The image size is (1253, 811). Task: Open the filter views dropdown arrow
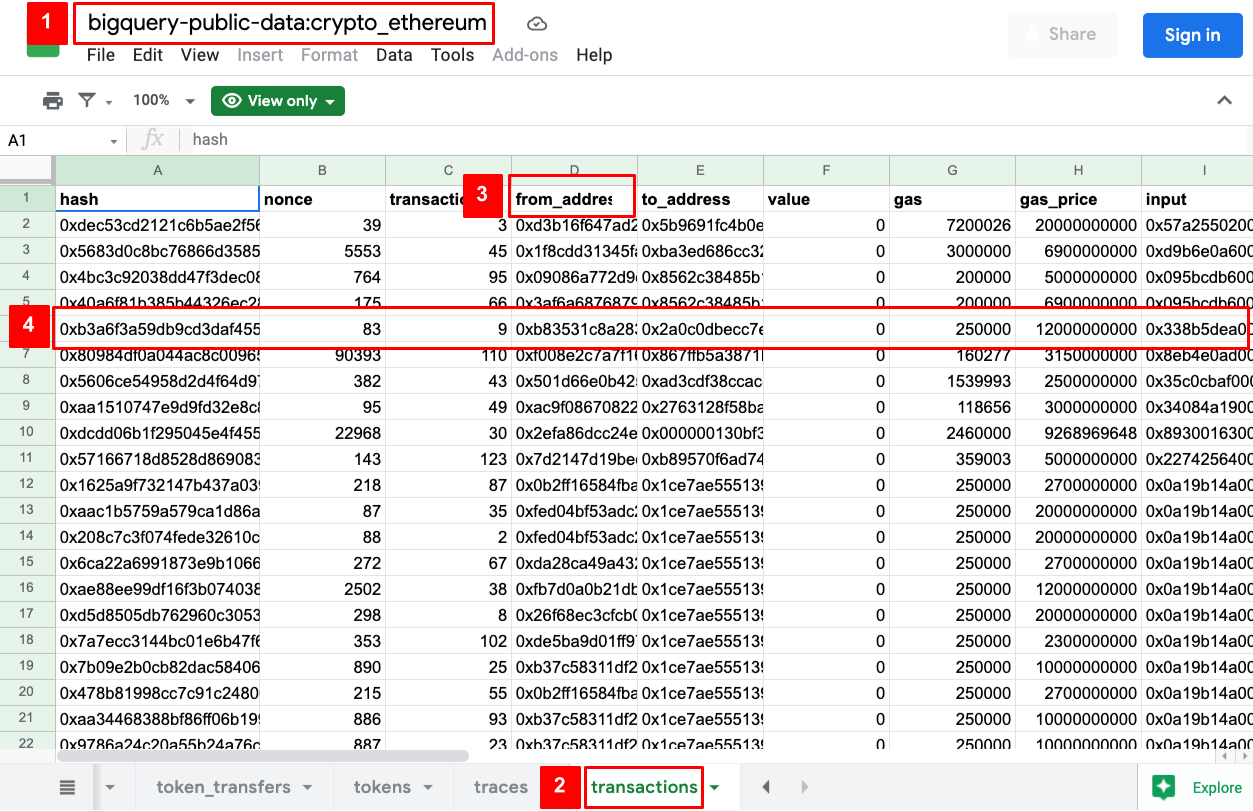108,101
